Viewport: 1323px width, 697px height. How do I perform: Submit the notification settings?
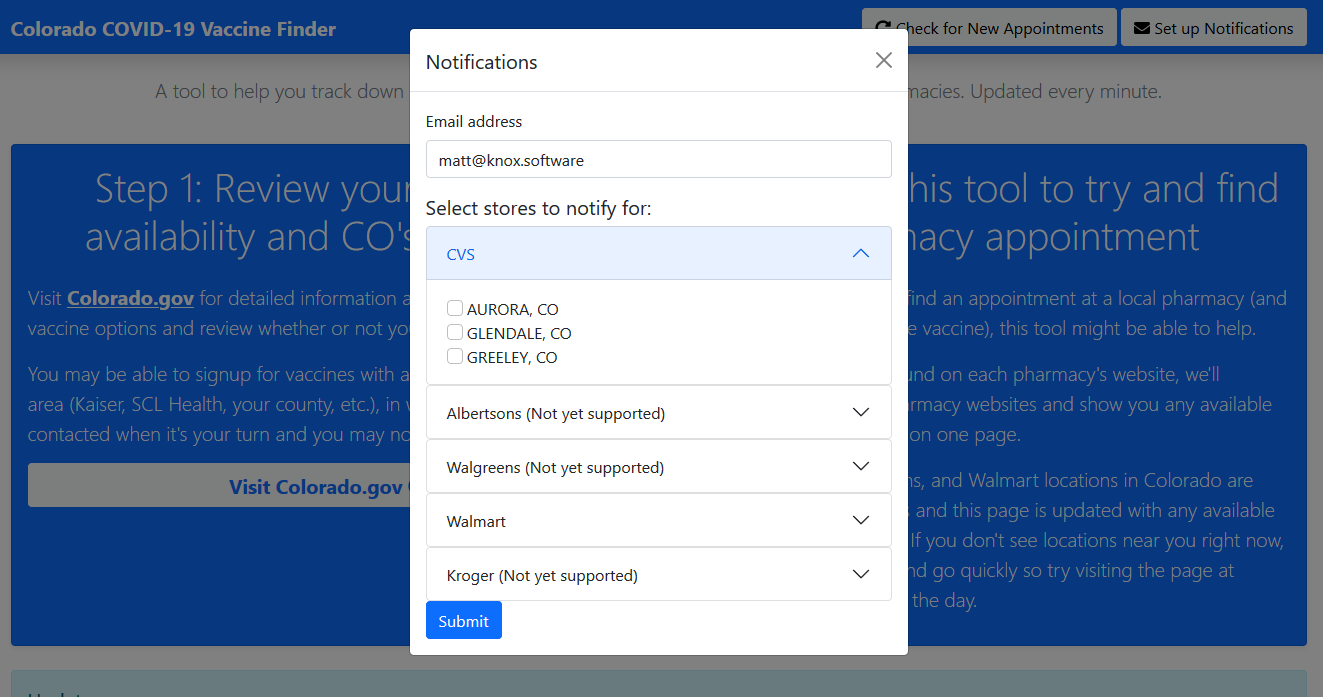(464, 620)
